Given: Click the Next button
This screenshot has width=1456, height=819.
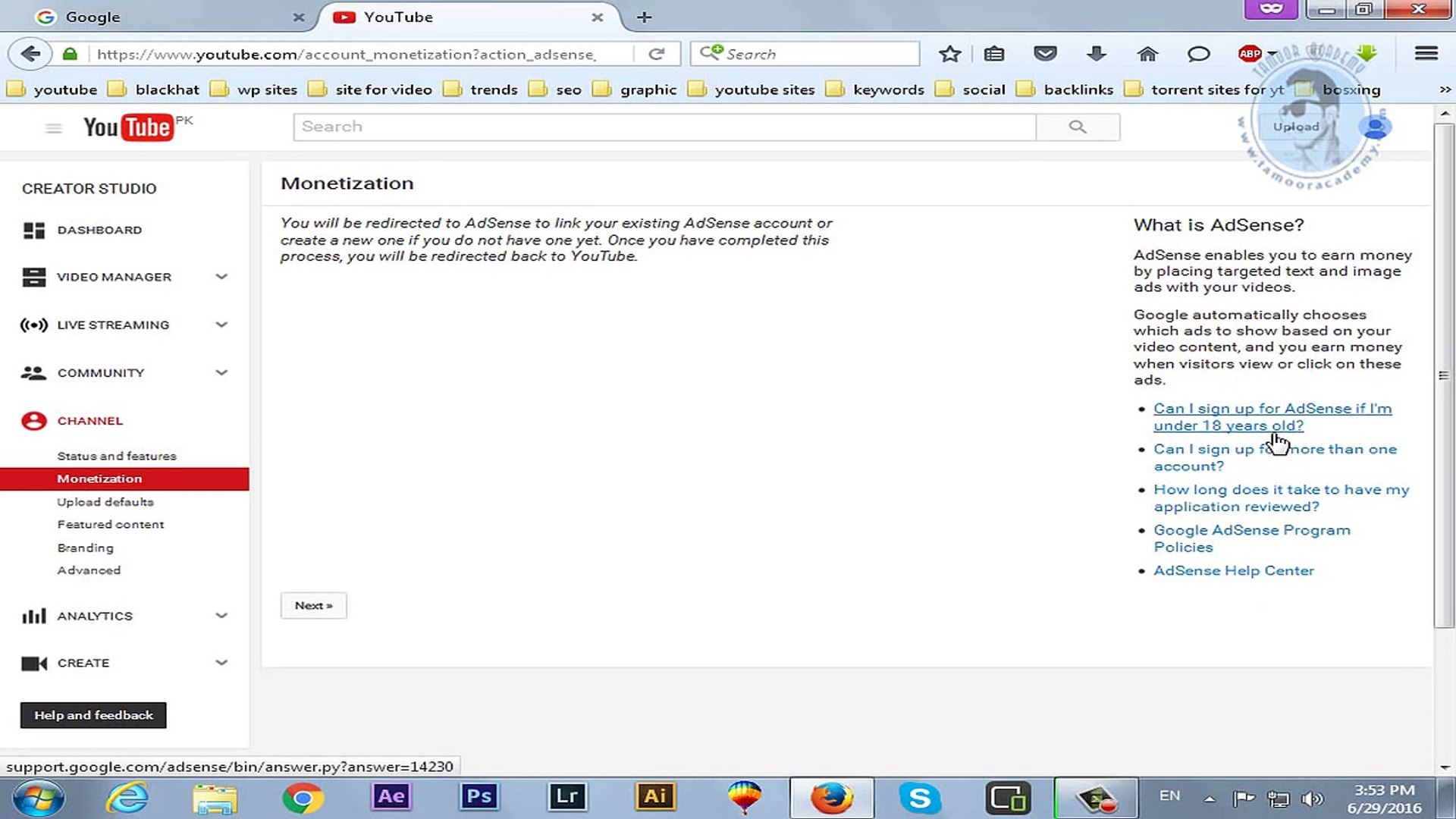Looking at the screenshot, I should coord(313,605).
